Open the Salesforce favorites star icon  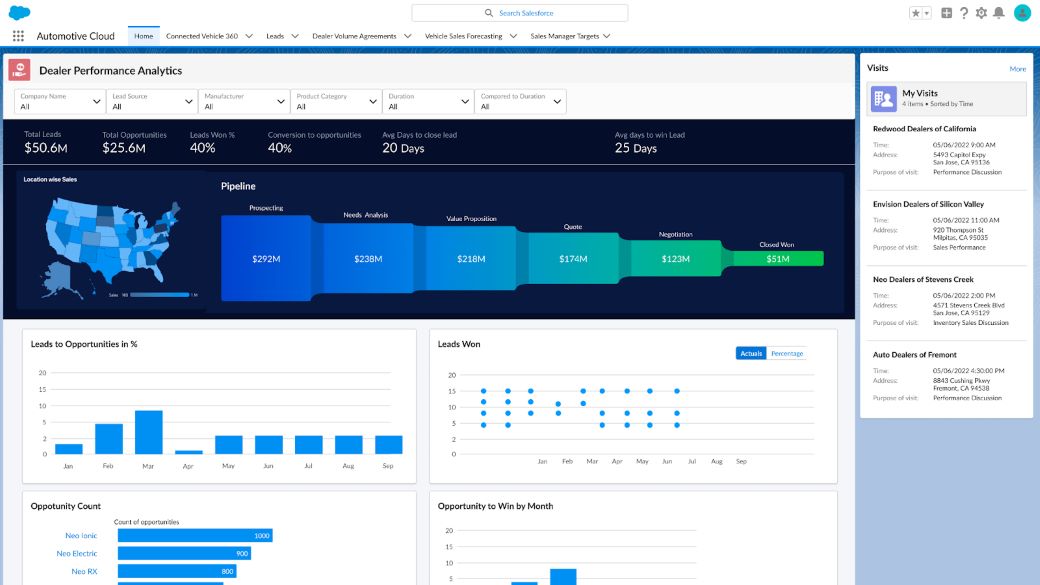[914, 12]
